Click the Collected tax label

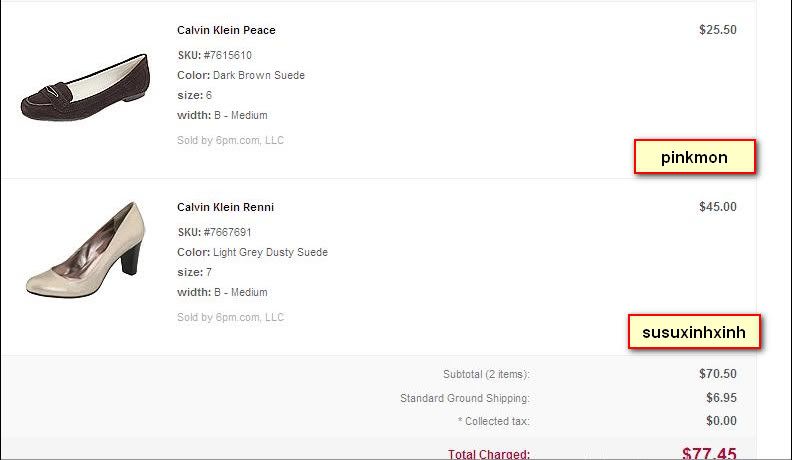pos(492,421)
